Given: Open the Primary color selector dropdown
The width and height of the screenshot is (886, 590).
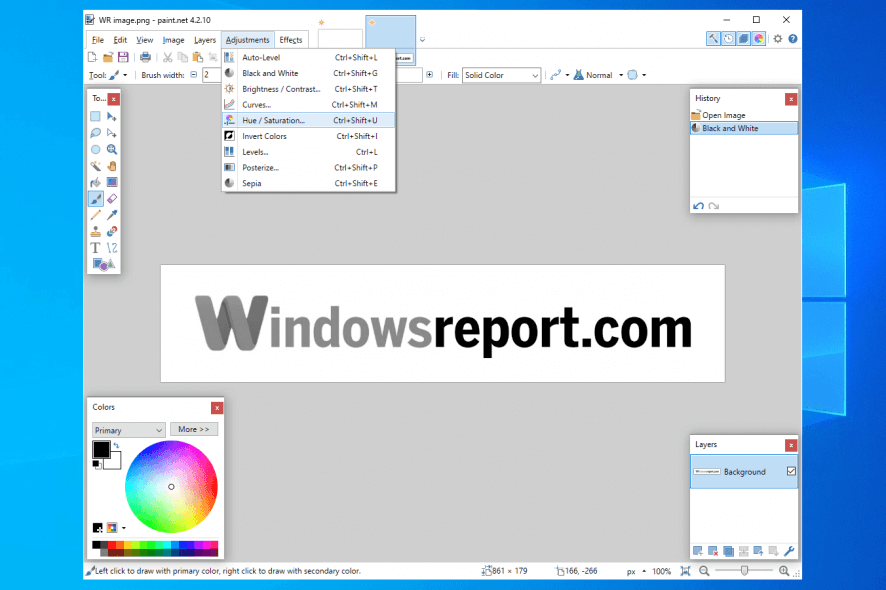Looking at the screenshot, I should click(x=128, y=430).
